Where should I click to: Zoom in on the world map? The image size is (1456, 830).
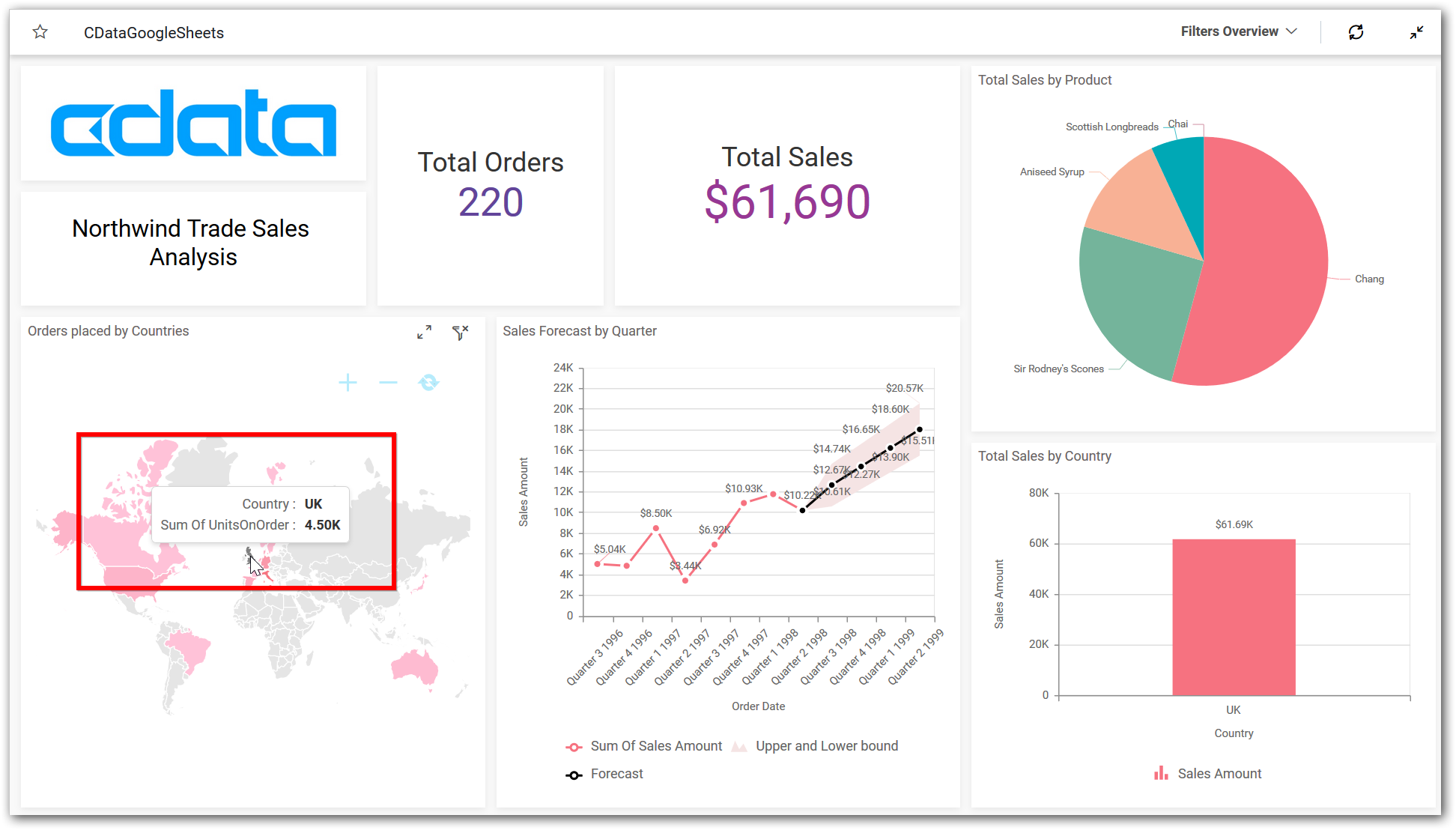348,383
